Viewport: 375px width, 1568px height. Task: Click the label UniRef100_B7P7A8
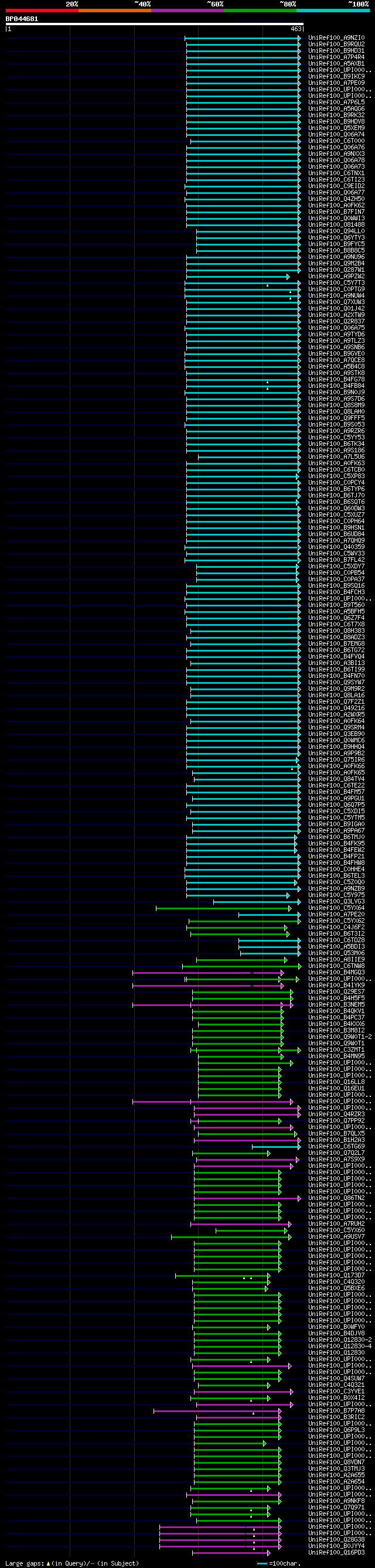click(x=337, y=1411)
